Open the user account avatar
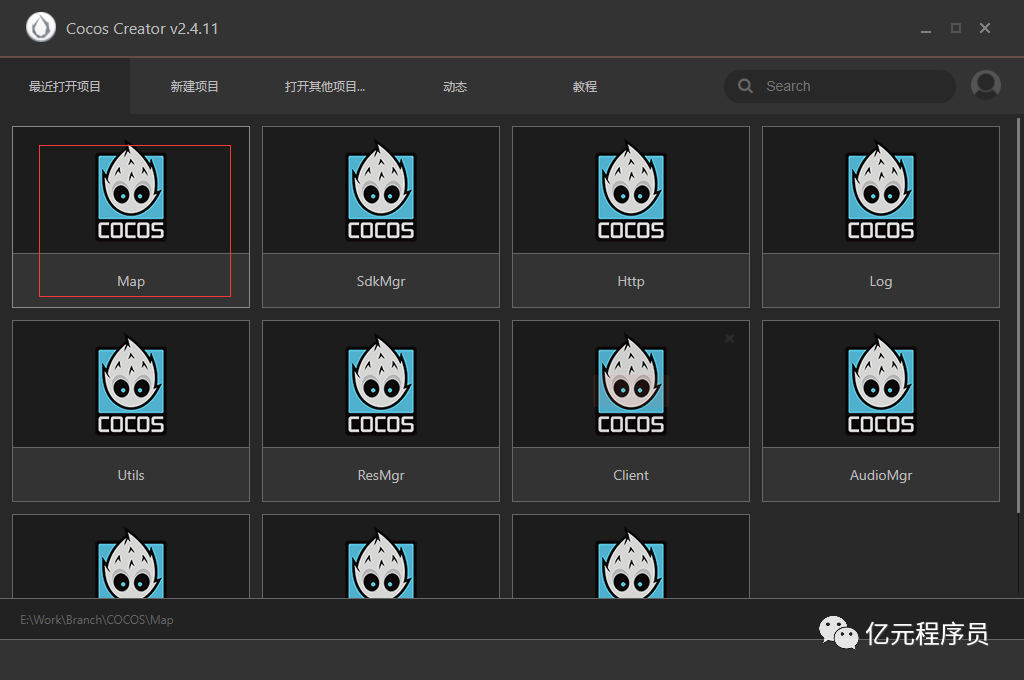Image resolution: width=1024 pixels, height=680 pixels. coord(985,86)
